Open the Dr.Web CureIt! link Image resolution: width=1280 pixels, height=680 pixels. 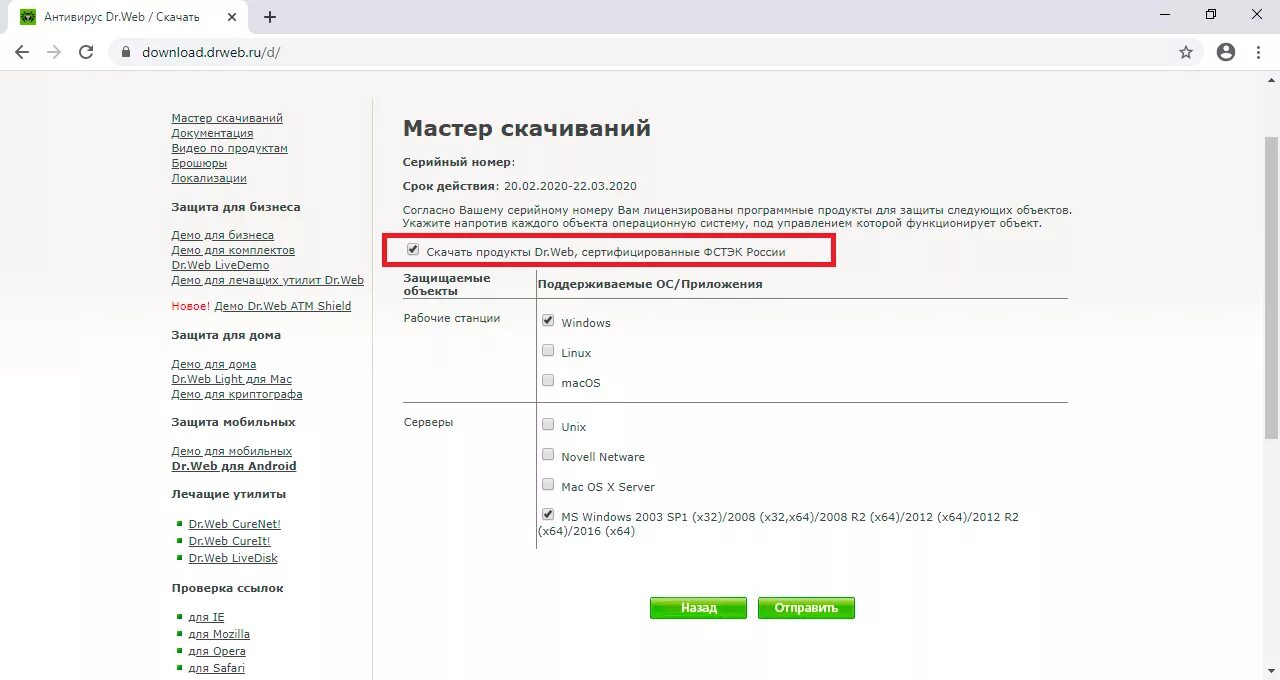click(229, 541)
